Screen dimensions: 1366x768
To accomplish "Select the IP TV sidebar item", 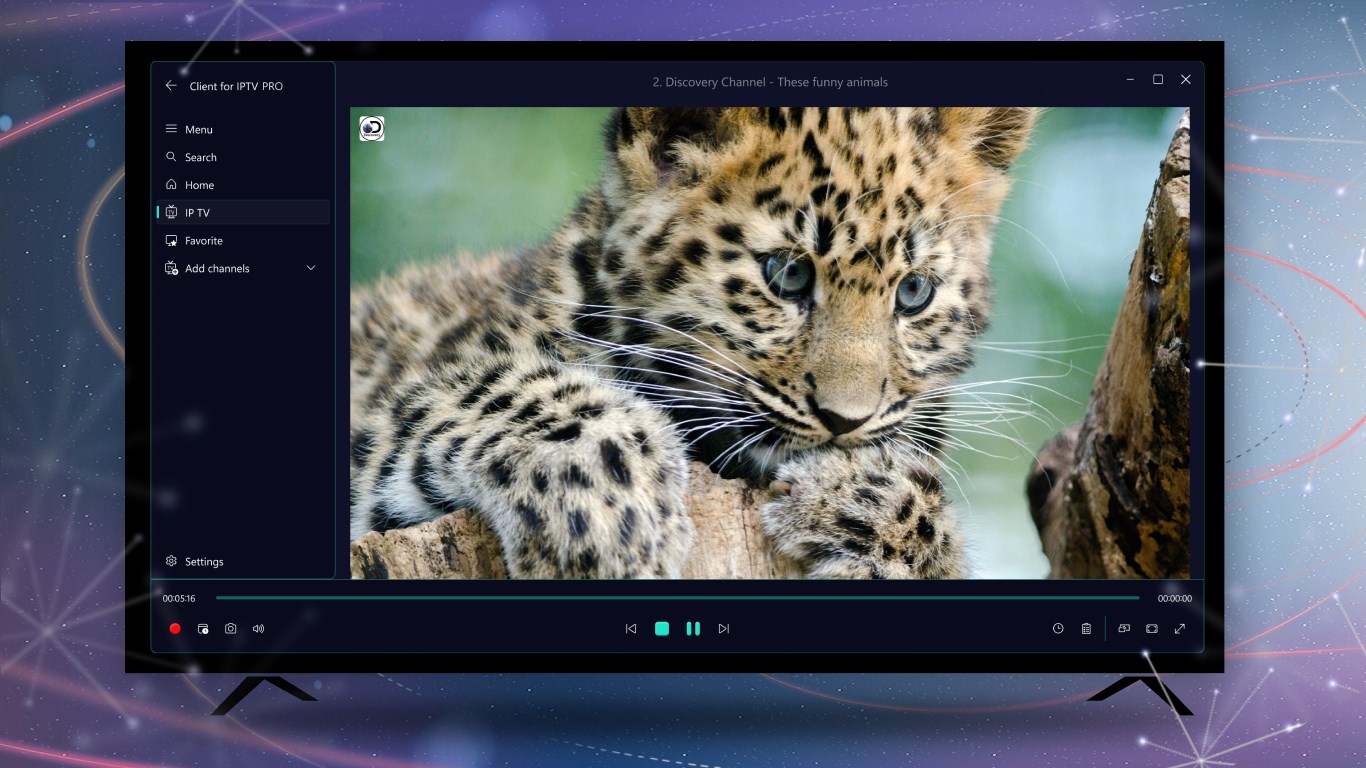I will point(244,213).
